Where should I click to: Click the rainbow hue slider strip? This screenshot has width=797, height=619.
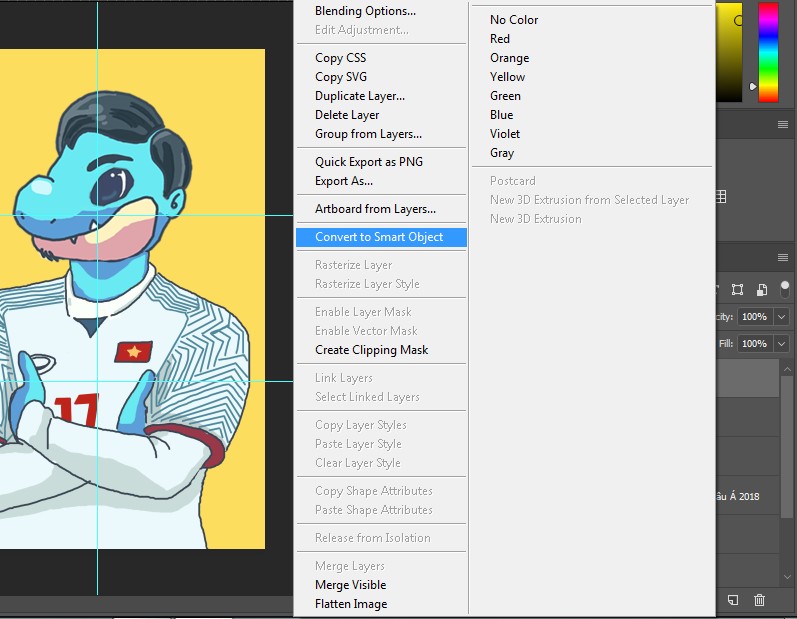point(768,52)
